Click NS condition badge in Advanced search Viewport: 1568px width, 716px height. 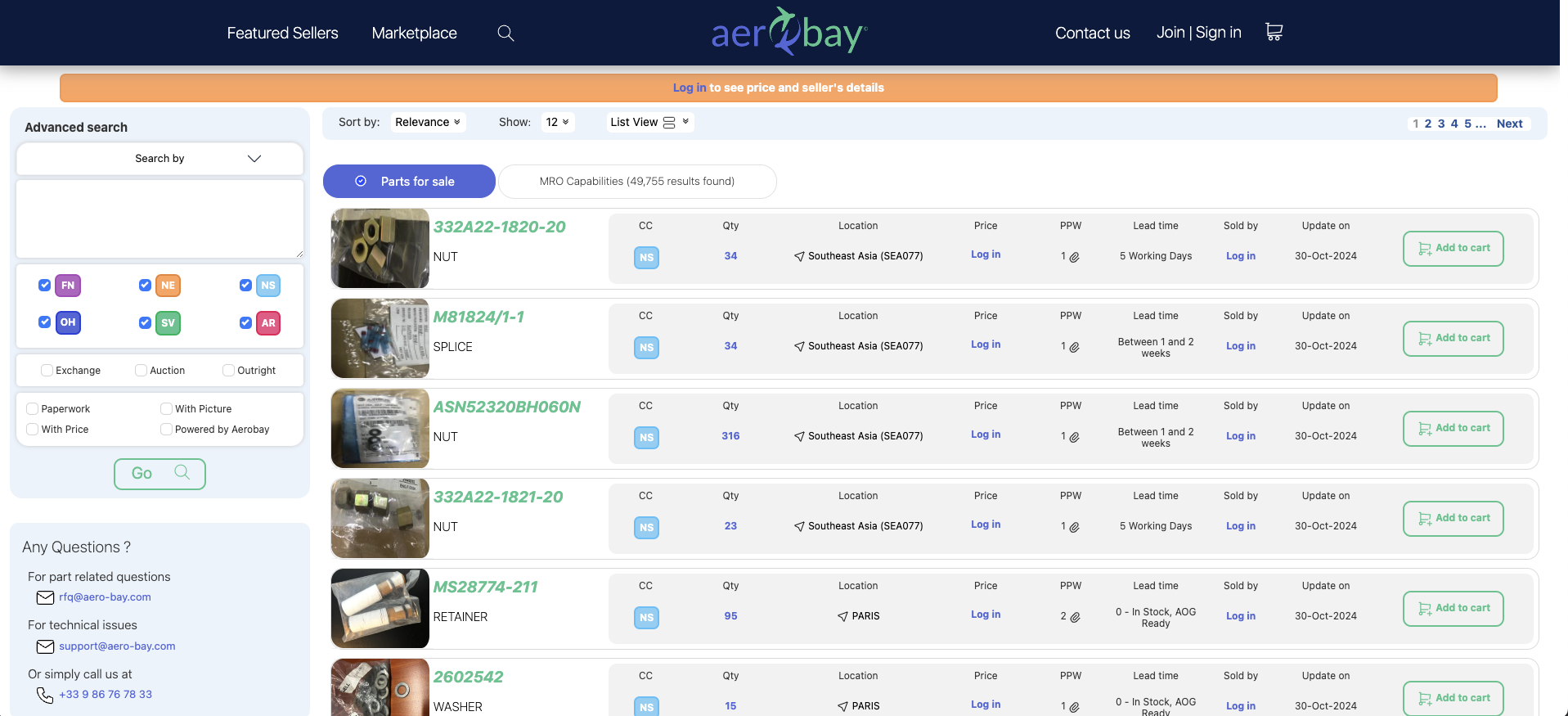pos(268,286)
